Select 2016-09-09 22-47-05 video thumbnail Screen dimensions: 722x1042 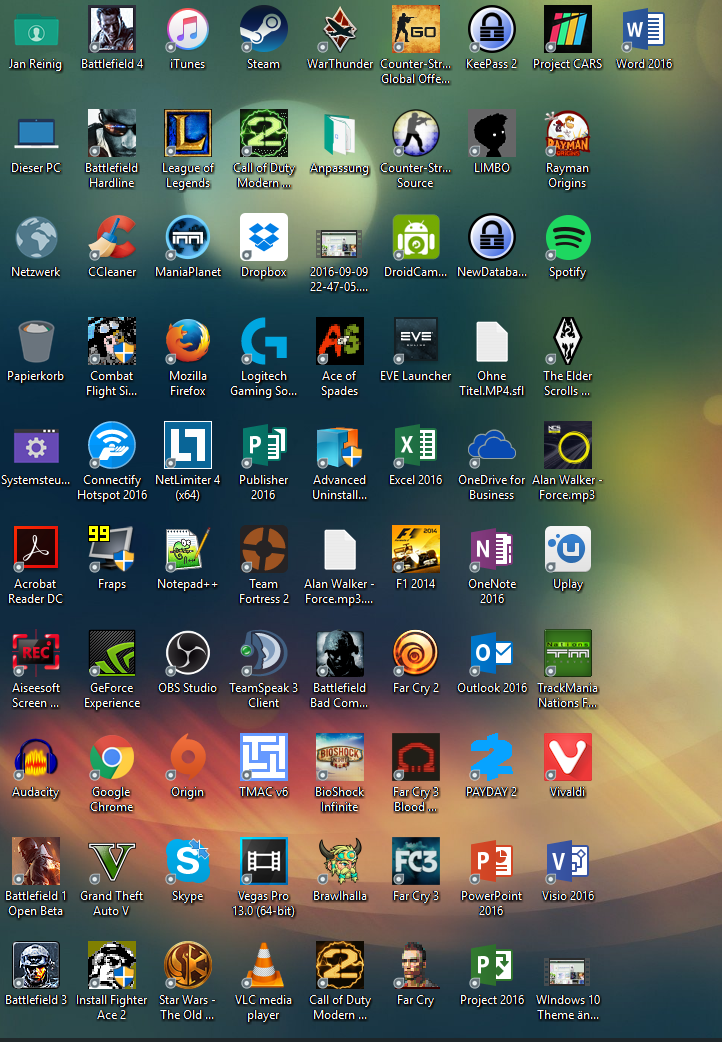click(x=340, y=243)
